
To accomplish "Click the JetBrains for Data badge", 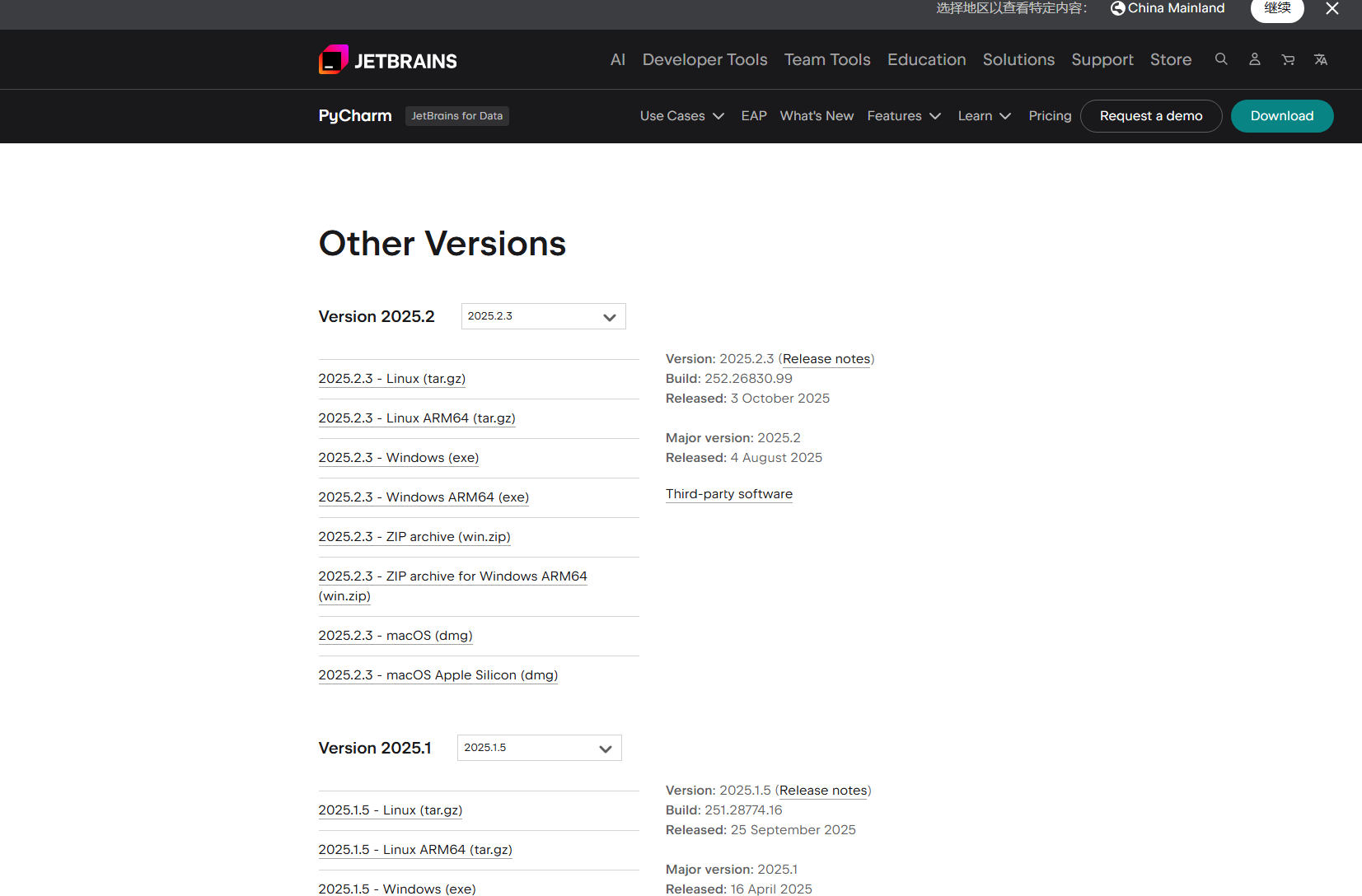I will coord(457,116).
